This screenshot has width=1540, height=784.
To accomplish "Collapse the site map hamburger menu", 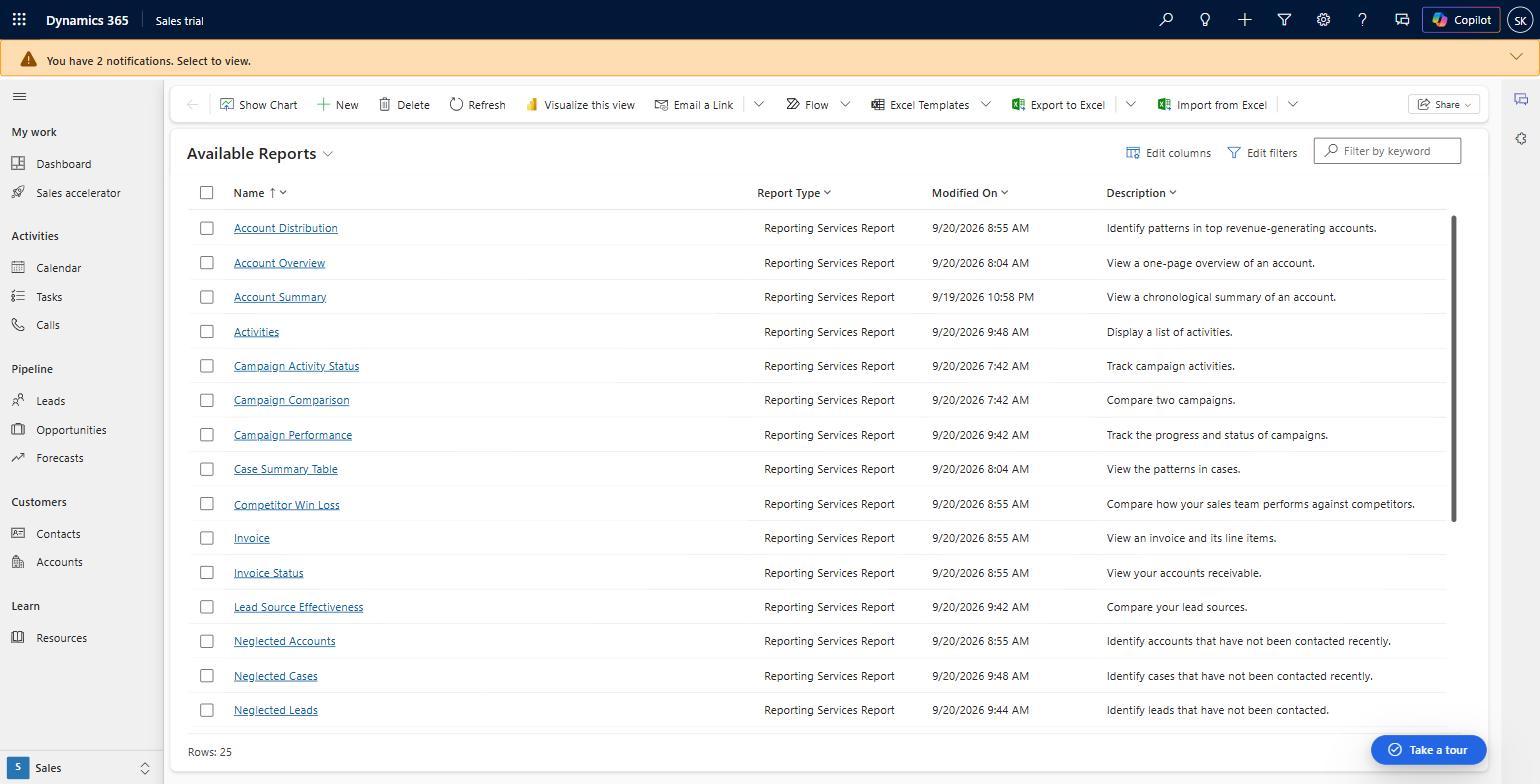I will pyautogui.click(x=19, y=97).
